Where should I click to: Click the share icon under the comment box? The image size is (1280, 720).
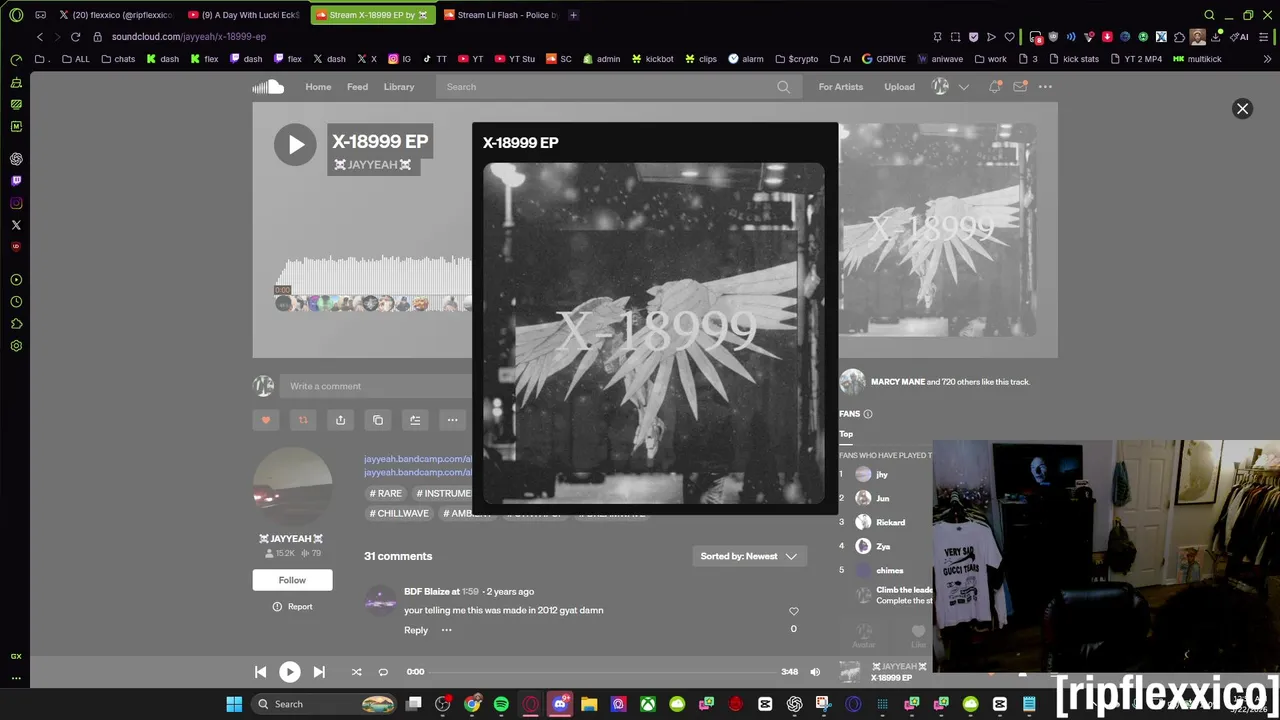pyautogui.click(x=340, y=420)
